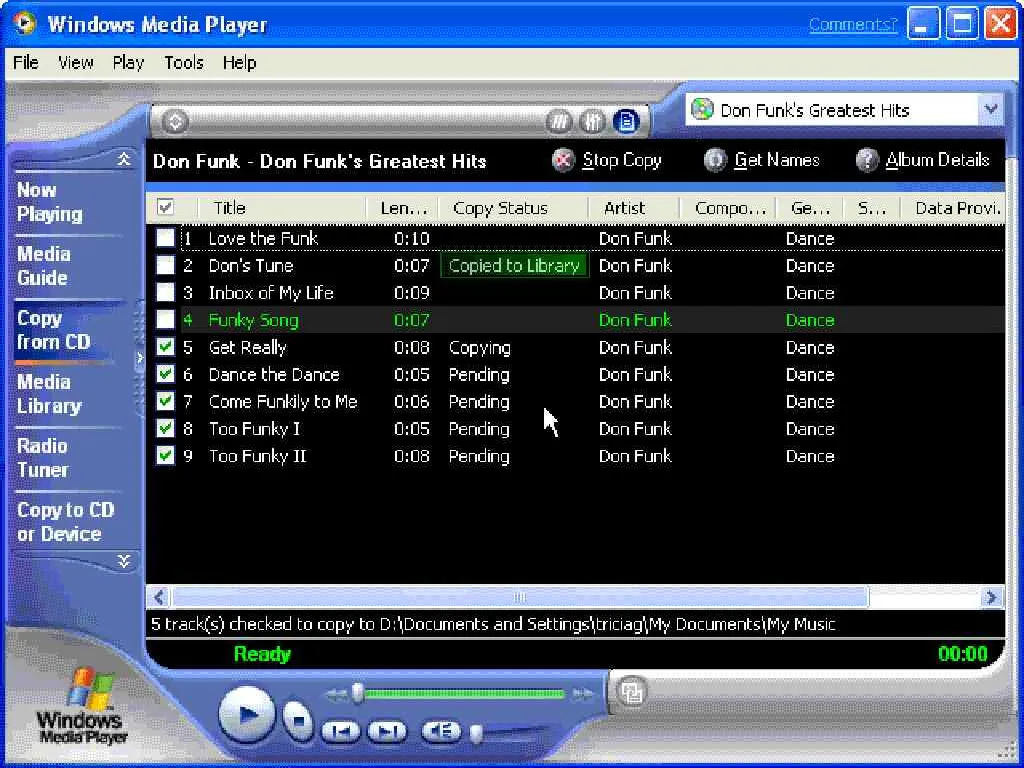Uncheck the Too Funky I box

click(x=165, y=428)
